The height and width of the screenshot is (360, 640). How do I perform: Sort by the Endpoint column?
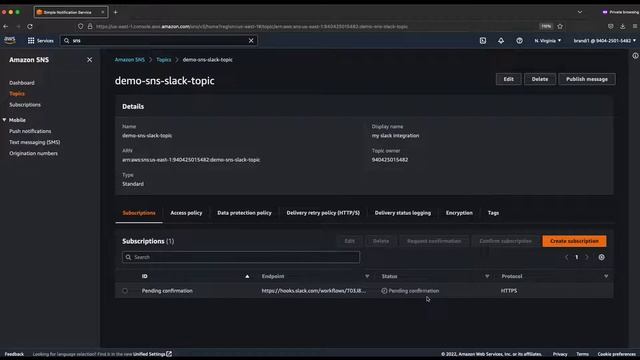(x=367, y=277)
